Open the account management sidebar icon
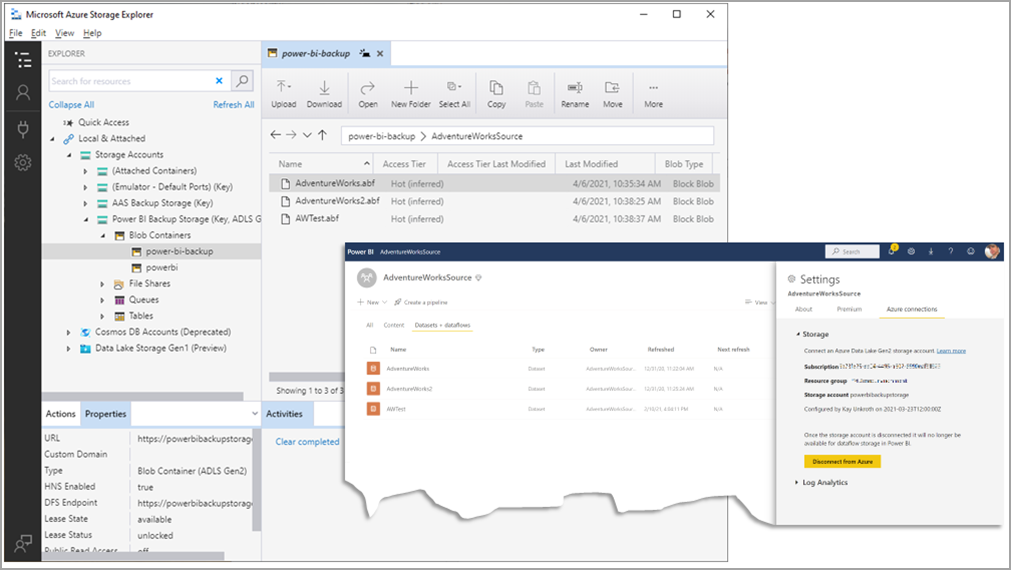1011x570 pixels. point(23,93)
